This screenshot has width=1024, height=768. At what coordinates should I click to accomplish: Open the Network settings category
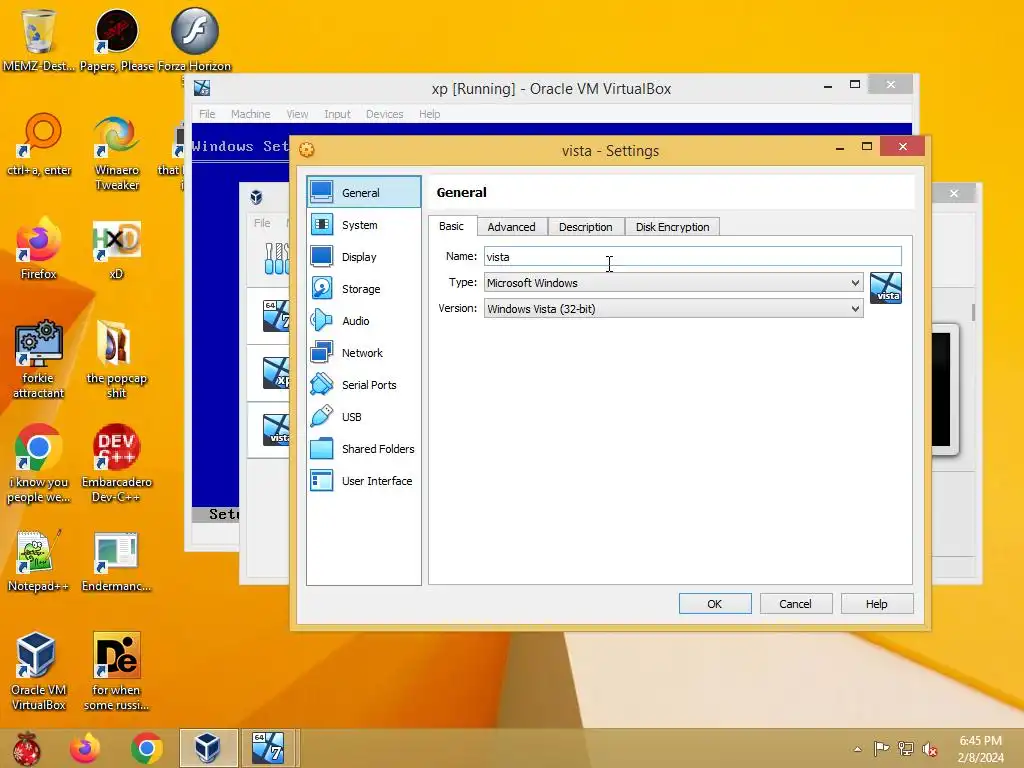(x=364, y=353)
